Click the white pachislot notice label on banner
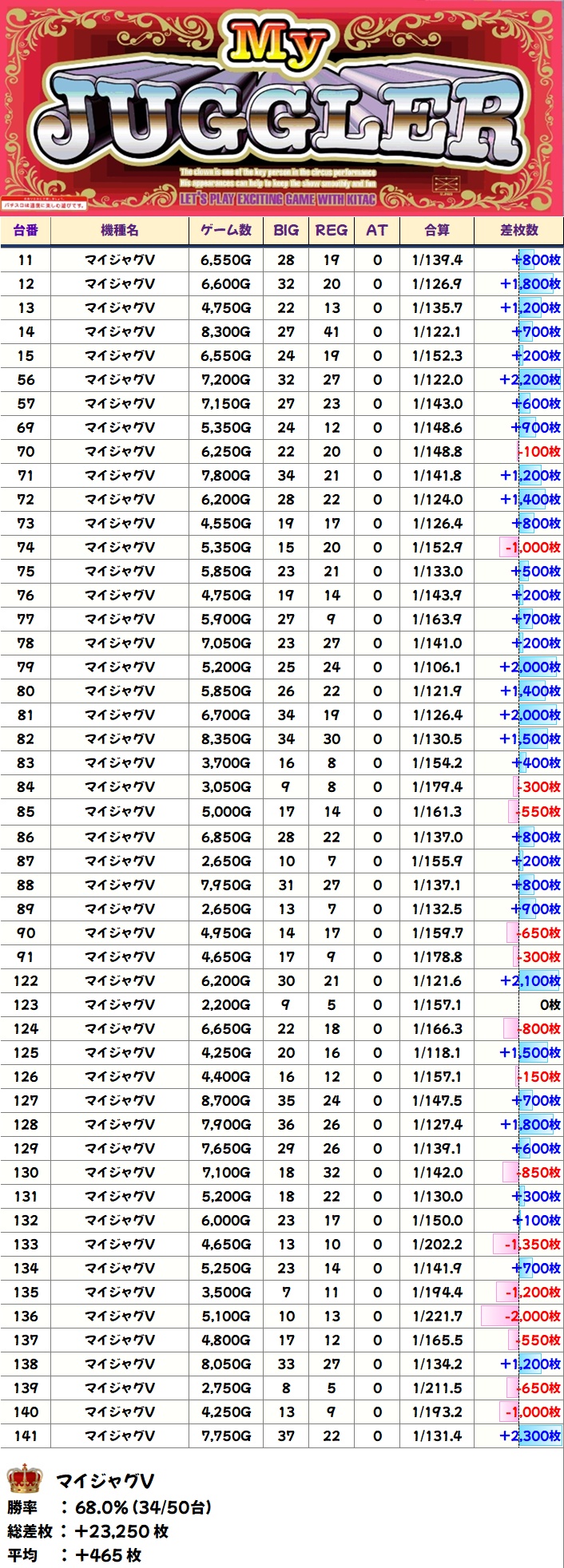This screenshot has height=1568, width=564. 44,205
